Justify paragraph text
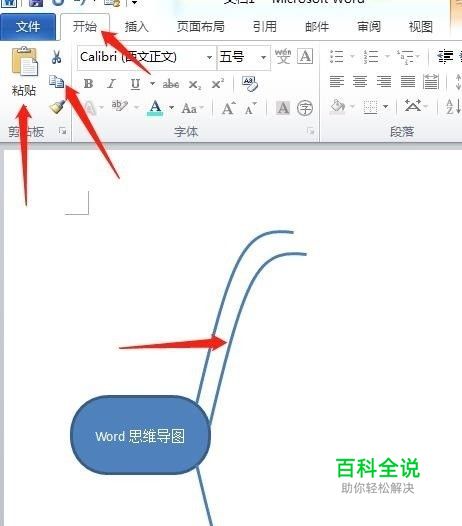 (x=408, y=82)
